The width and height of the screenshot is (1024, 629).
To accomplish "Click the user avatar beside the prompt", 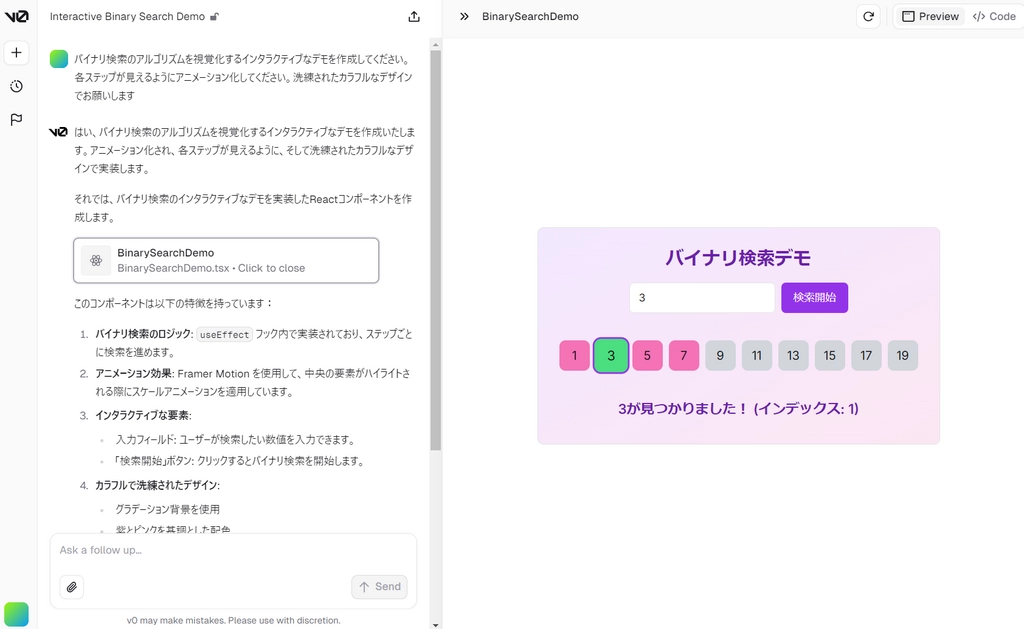I will 59,59.
